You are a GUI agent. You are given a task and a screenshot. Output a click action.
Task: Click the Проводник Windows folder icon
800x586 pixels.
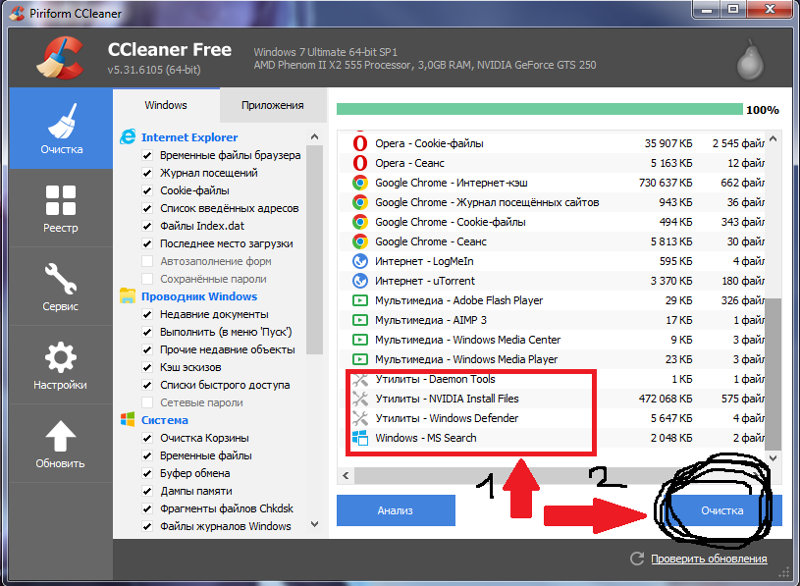coord(128,296)
